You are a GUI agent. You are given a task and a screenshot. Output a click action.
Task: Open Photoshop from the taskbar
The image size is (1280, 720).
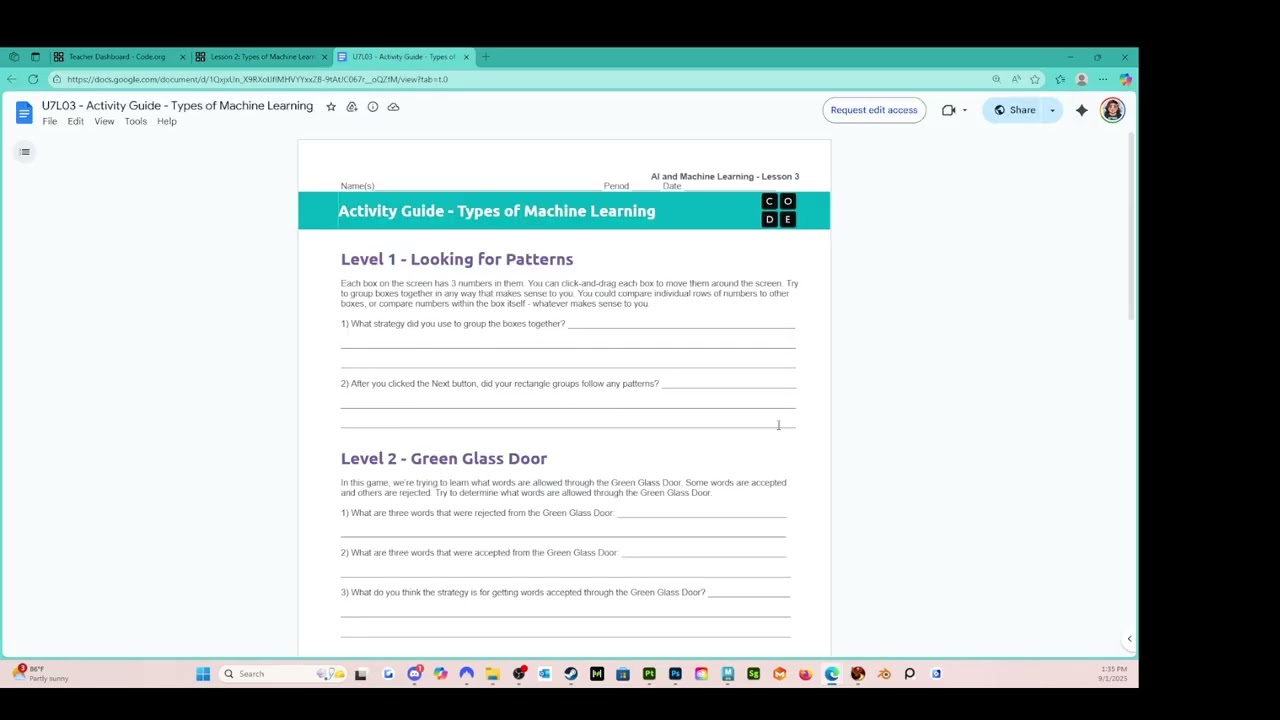(x=675, y=674)
